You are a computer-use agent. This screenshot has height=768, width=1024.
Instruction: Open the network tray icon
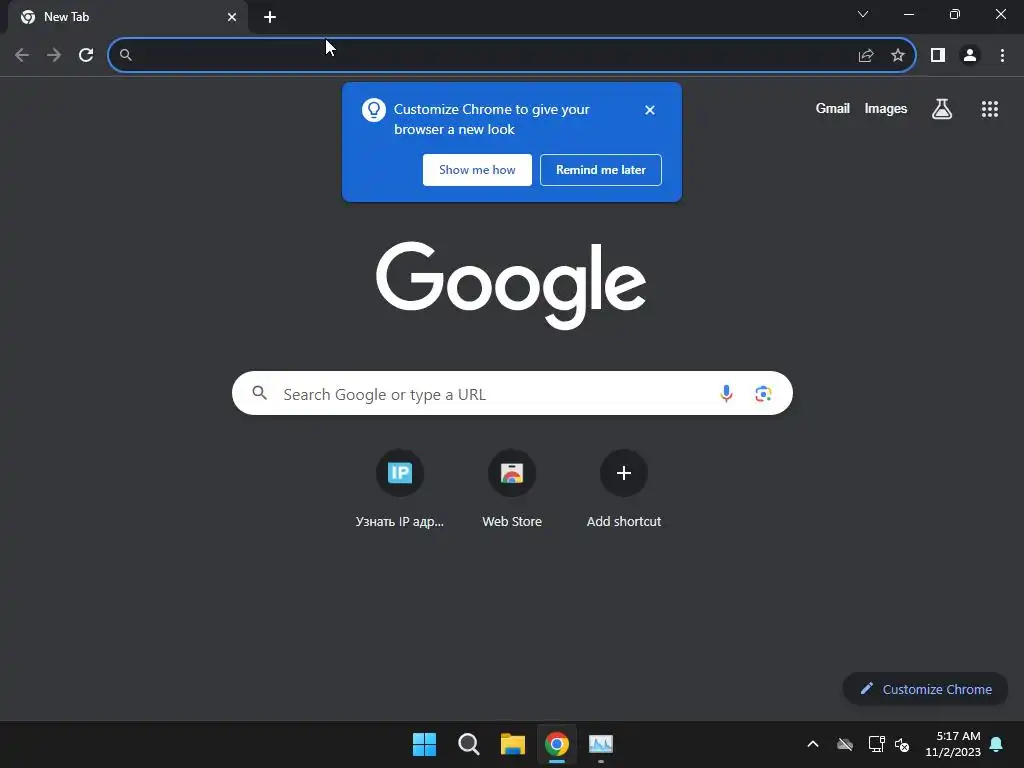[876, 744]
